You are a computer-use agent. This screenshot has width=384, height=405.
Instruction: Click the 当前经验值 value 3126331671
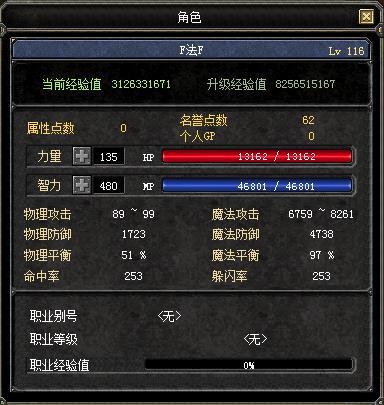click(141, 84)
